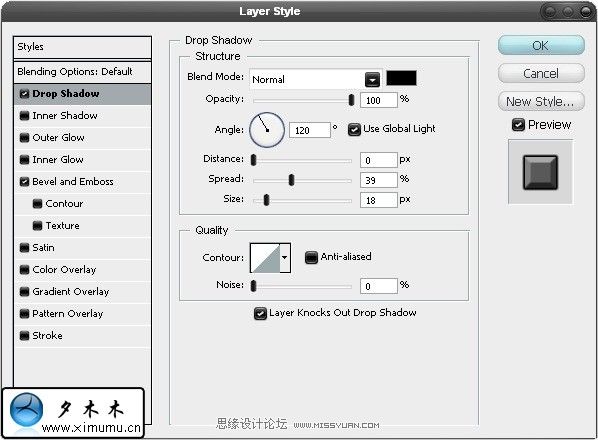
Task: Click the Cancel button
Action: (541, 73)
